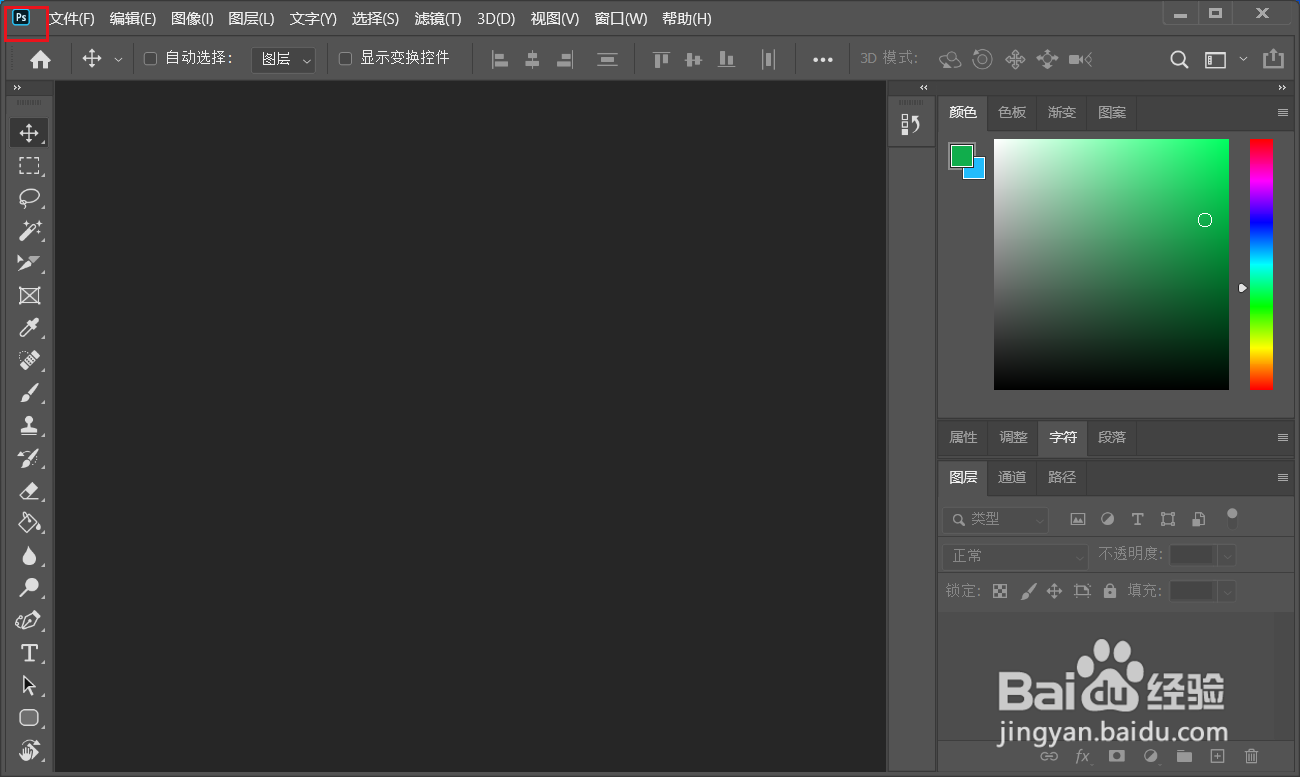Select the Spot Healing Brush tool
The width and height of the screenshot is (1300, 777).
pos(29,360)
